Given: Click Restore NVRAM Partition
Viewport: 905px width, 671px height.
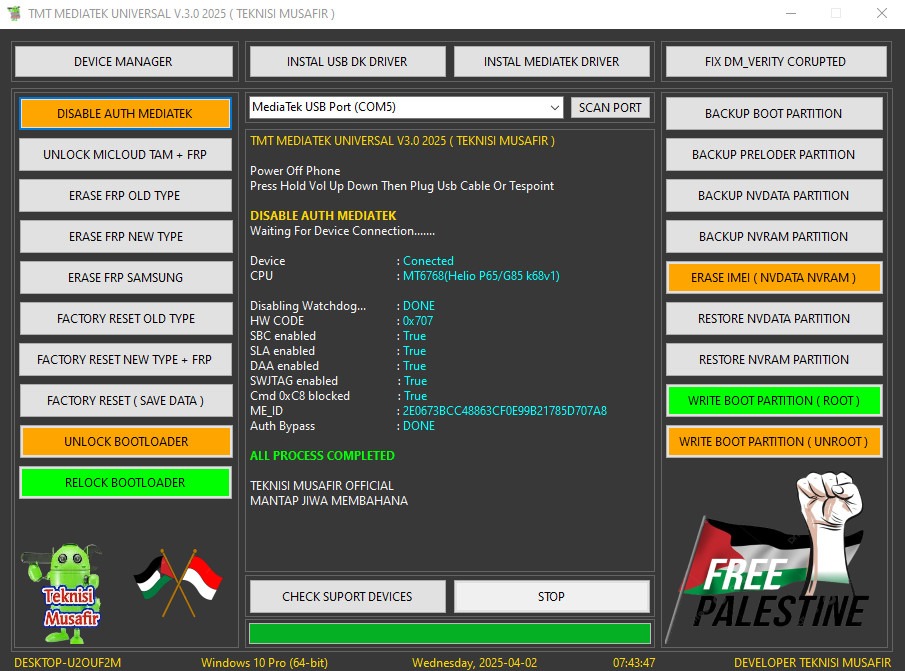Looking at the screenshot, I should [773, 359].
